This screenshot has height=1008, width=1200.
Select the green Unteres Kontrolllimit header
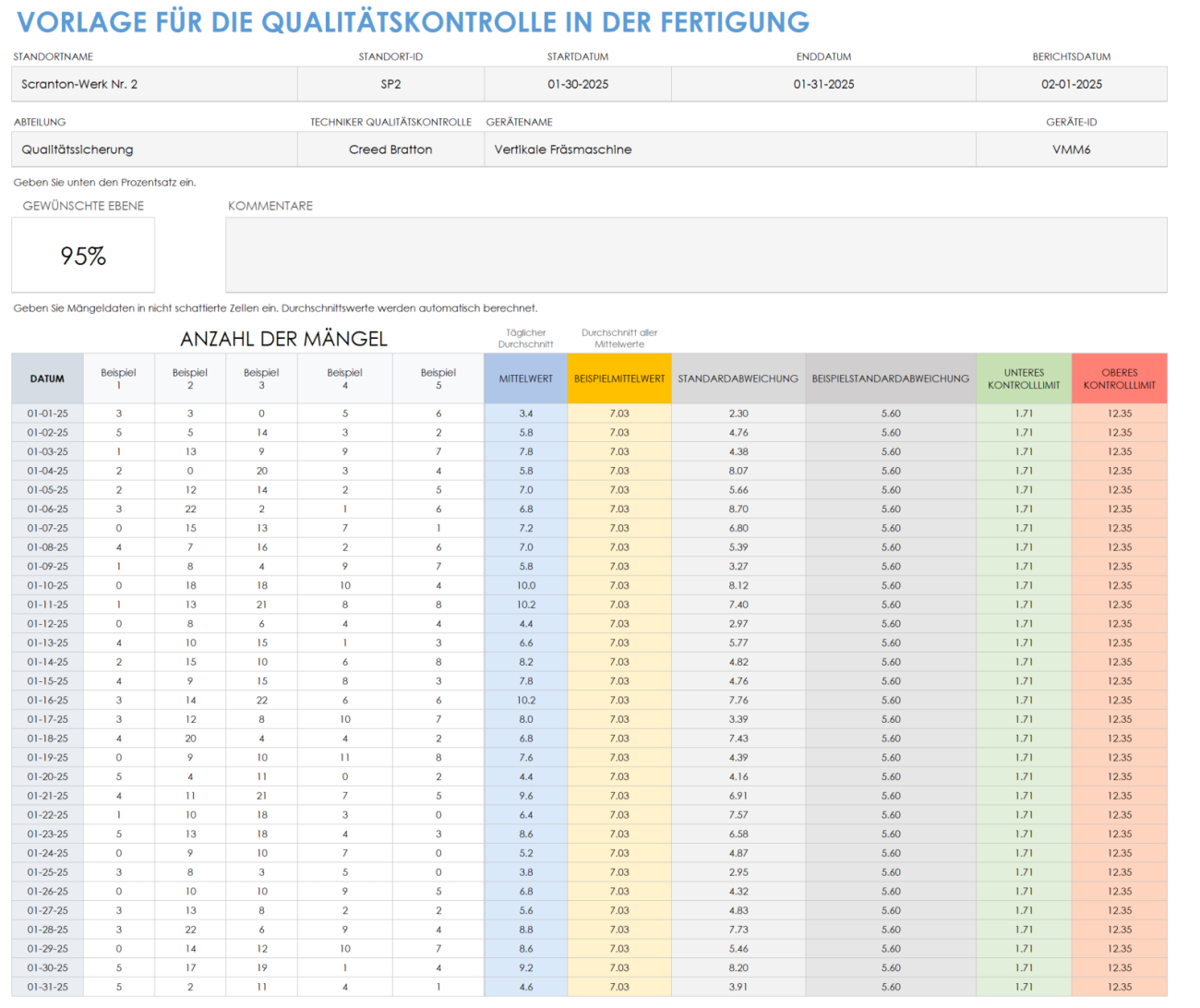click(1025, 378)
